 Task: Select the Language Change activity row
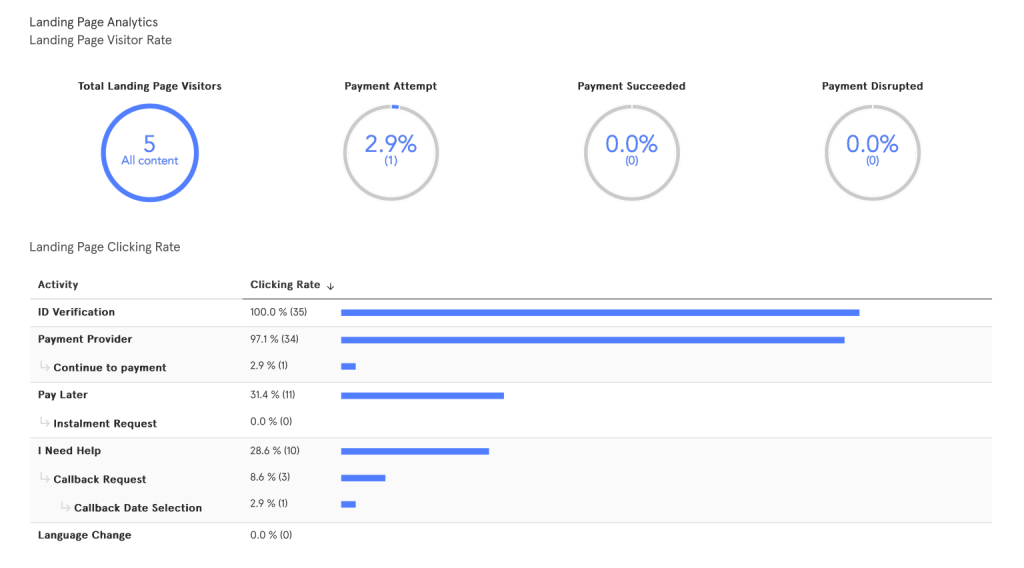(x=511, y=535)
